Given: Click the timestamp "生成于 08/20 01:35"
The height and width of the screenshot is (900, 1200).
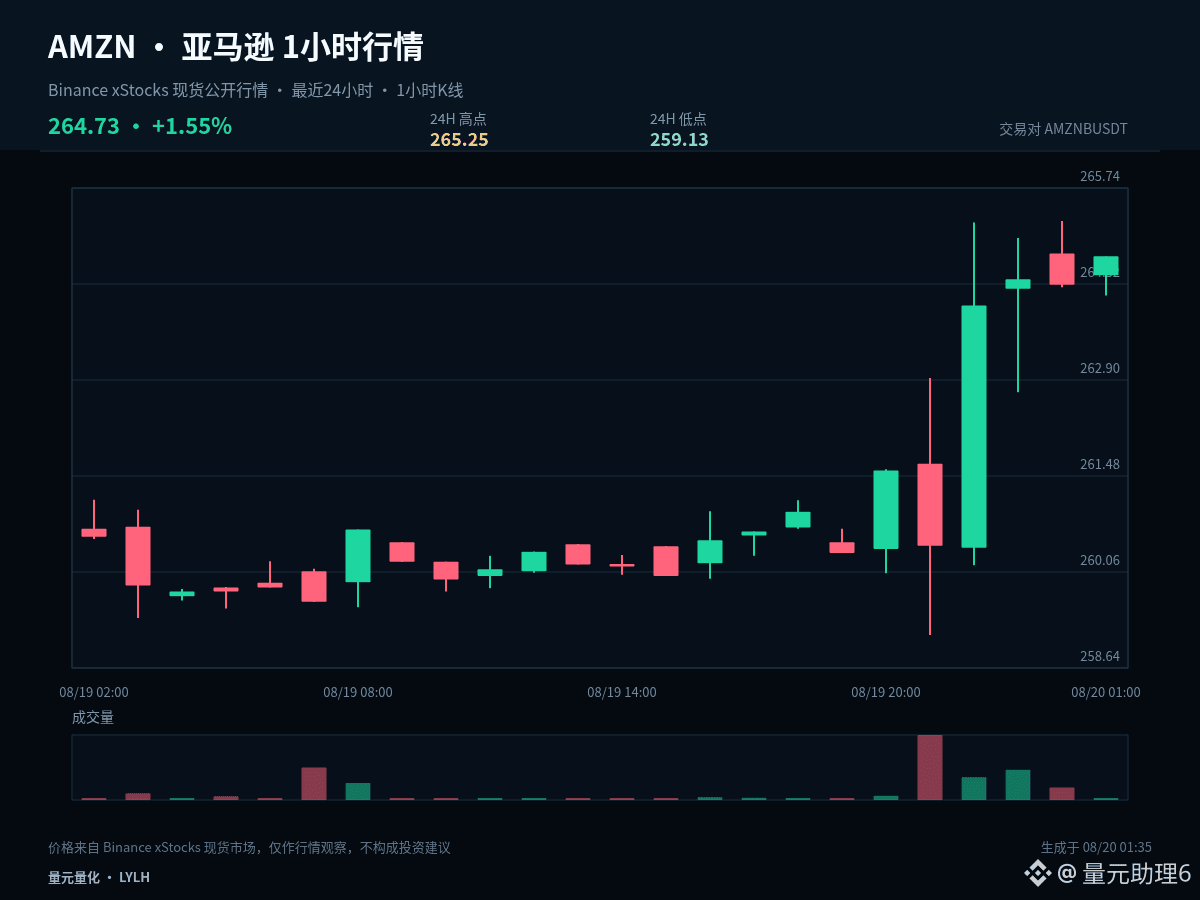Looking at the screenshot, I should click(x=1096, y=848).
